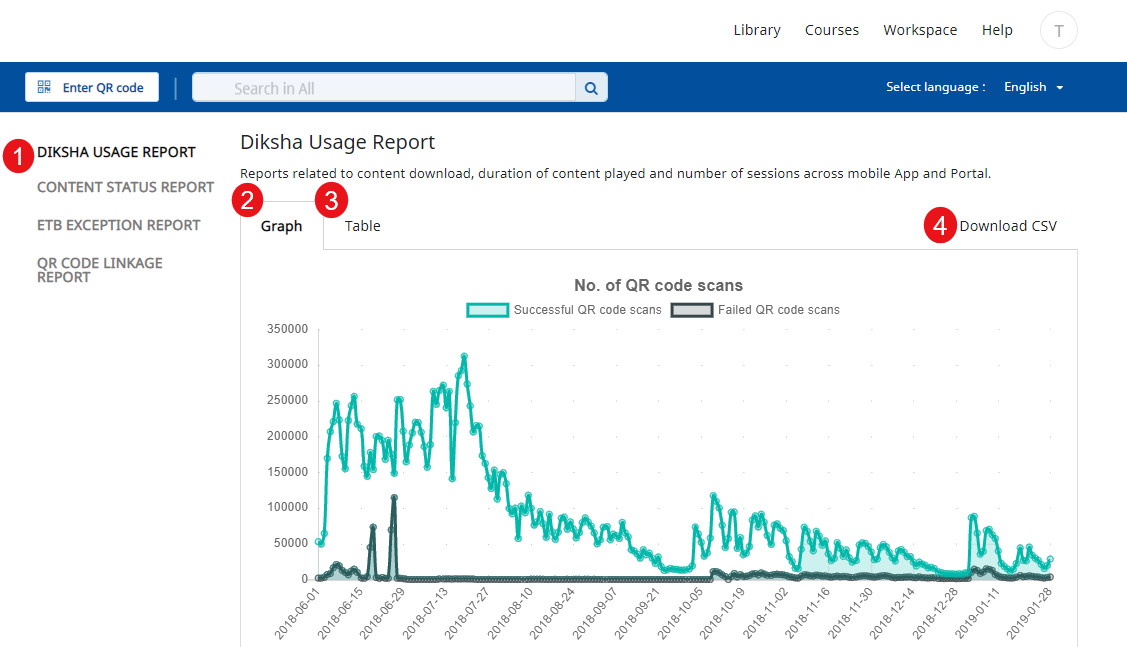Click the Search in All field
The image size is (1127, 647).
[383, 88]
